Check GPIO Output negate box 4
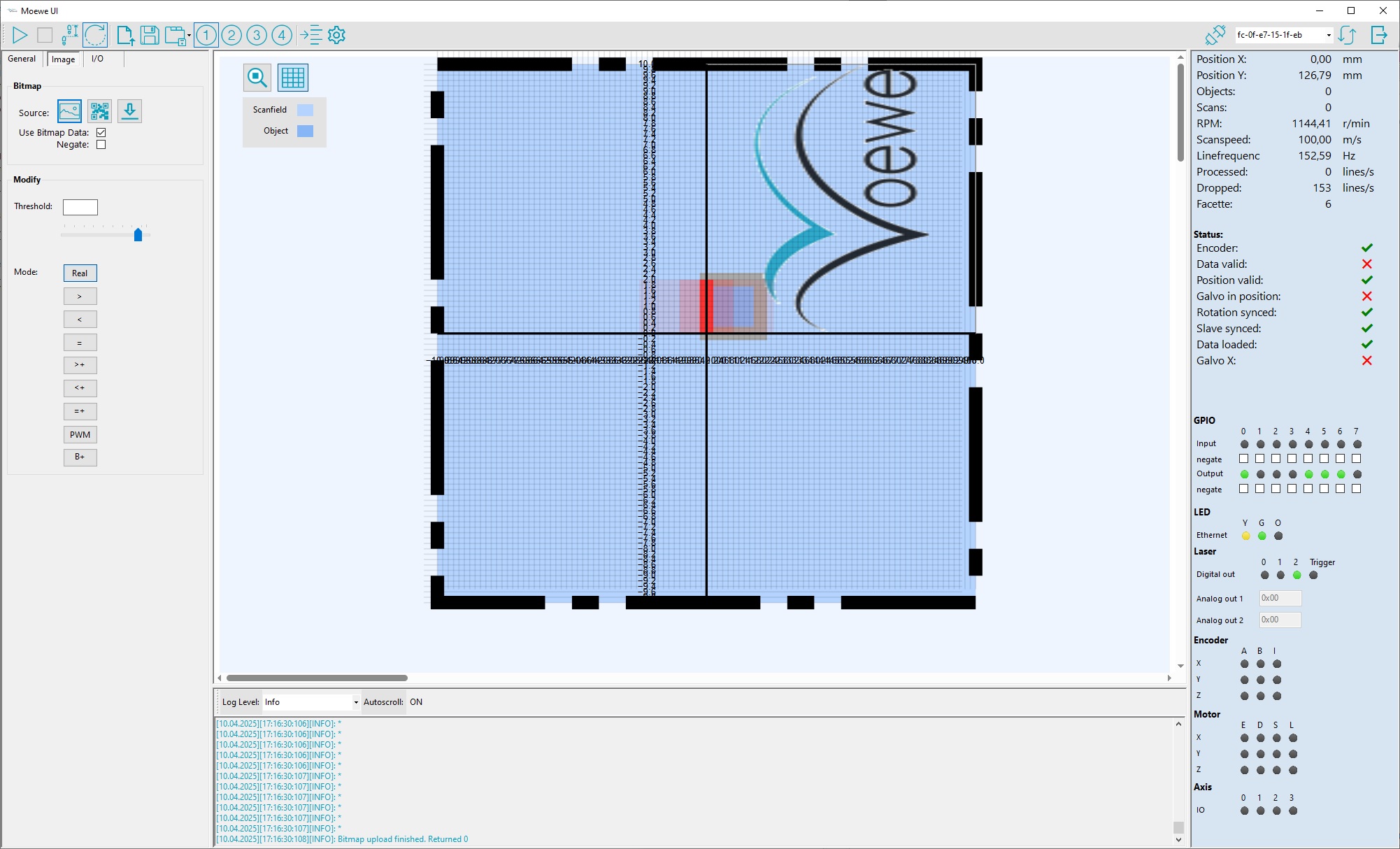 pos(1308,489)
